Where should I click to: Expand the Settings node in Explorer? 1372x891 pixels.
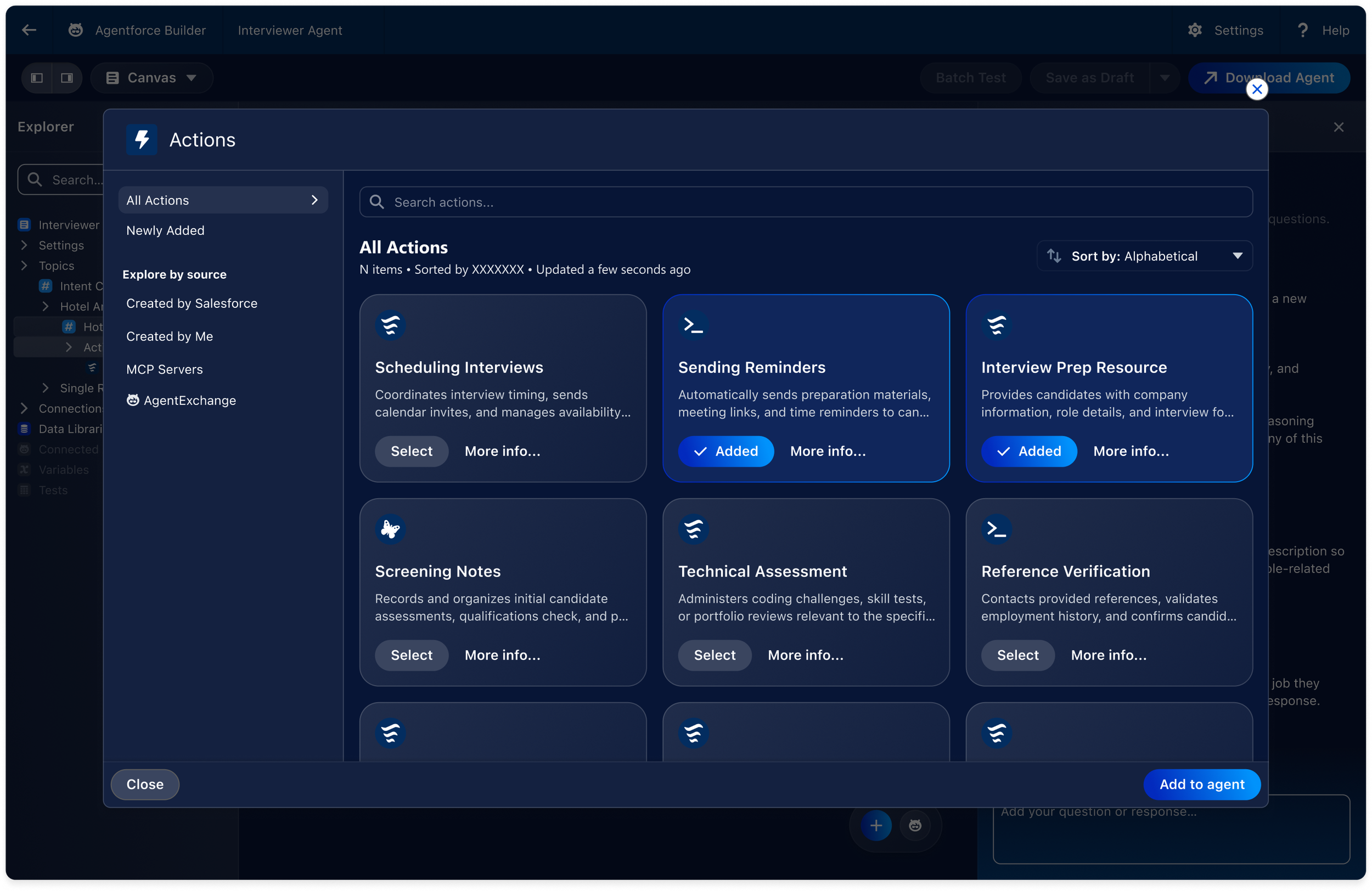pos(24,245)
